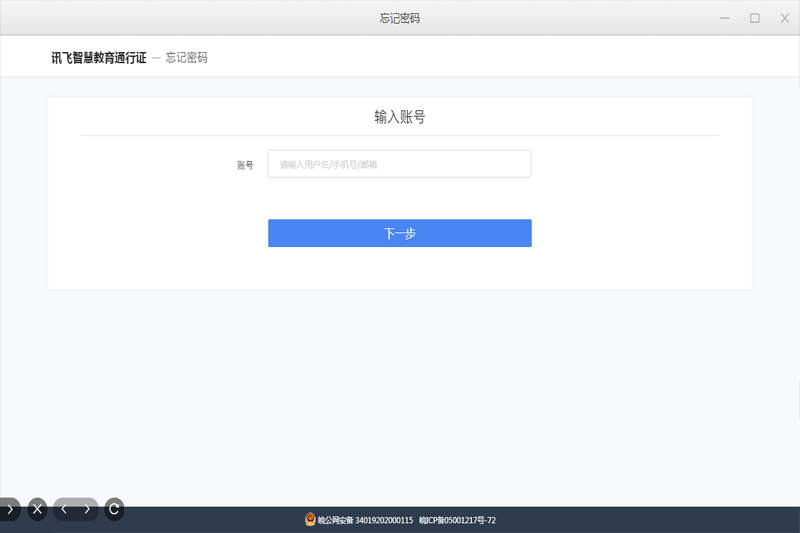
Task: Go forward with the right chevron in the navigation pill
Action: point(87,509)
